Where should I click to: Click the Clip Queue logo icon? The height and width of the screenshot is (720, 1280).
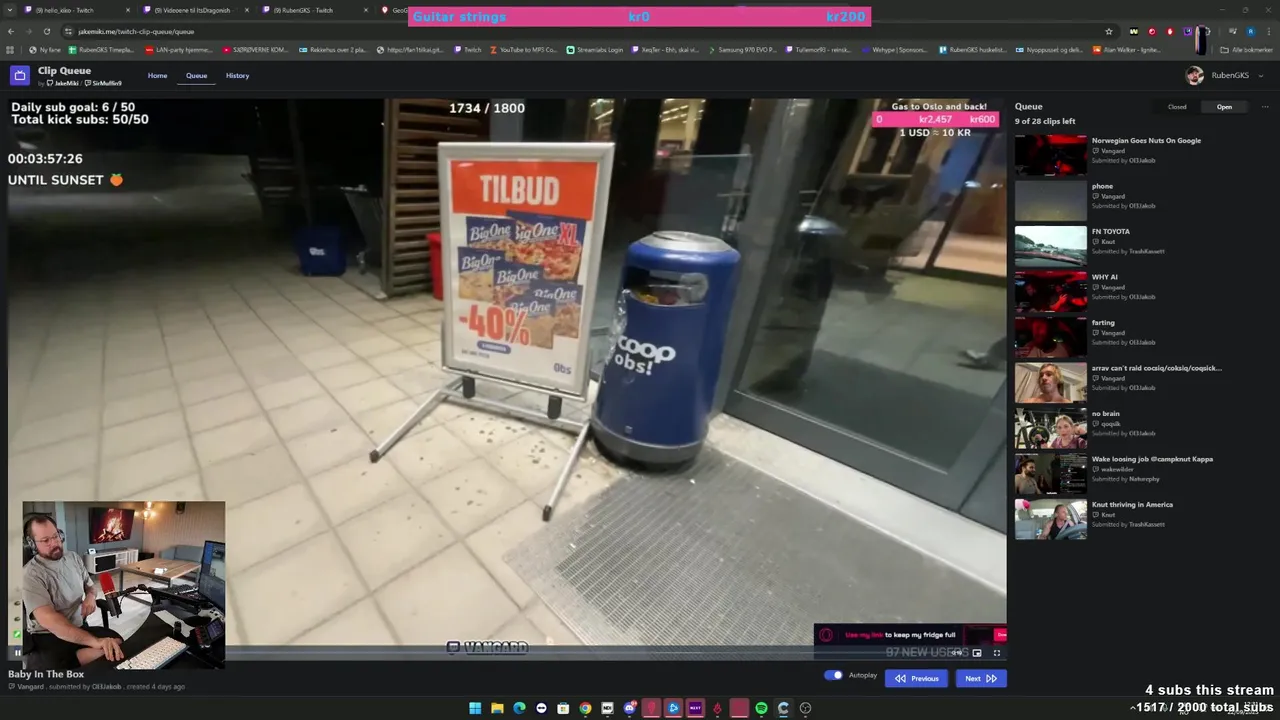[x=20, y=75]
